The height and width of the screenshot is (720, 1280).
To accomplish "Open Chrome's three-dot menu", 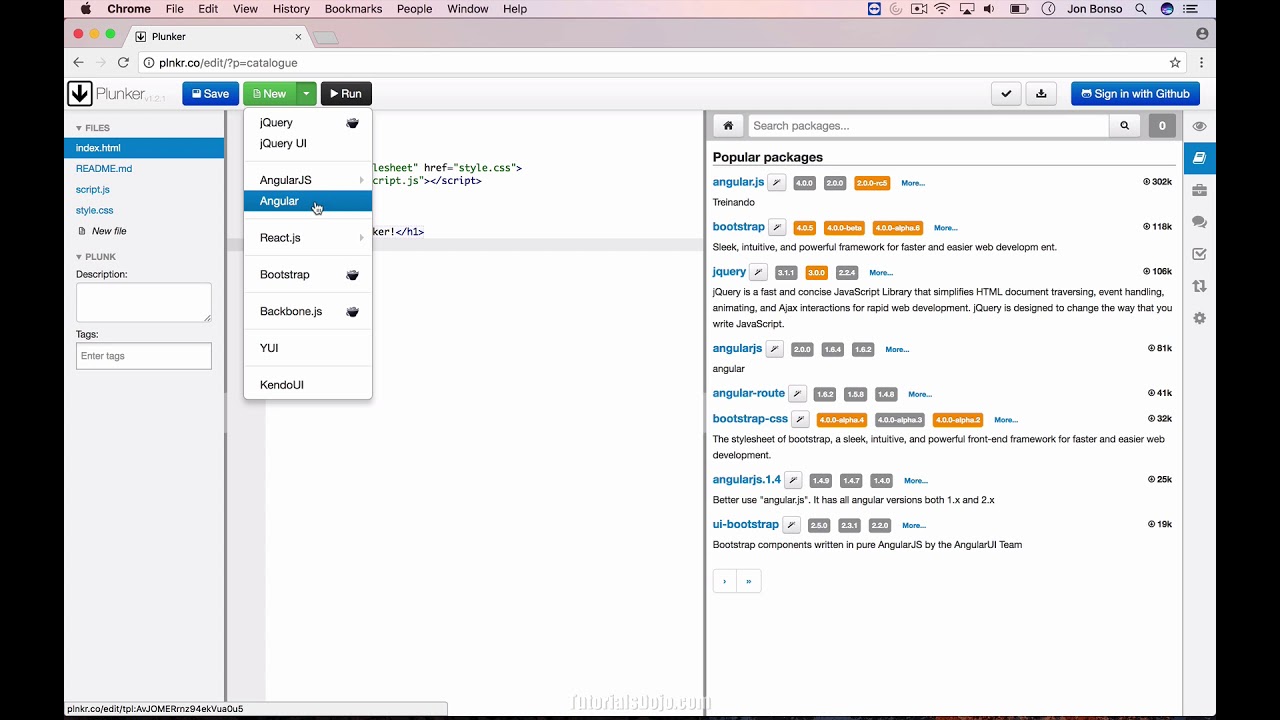I will [x=1201, y=62].
